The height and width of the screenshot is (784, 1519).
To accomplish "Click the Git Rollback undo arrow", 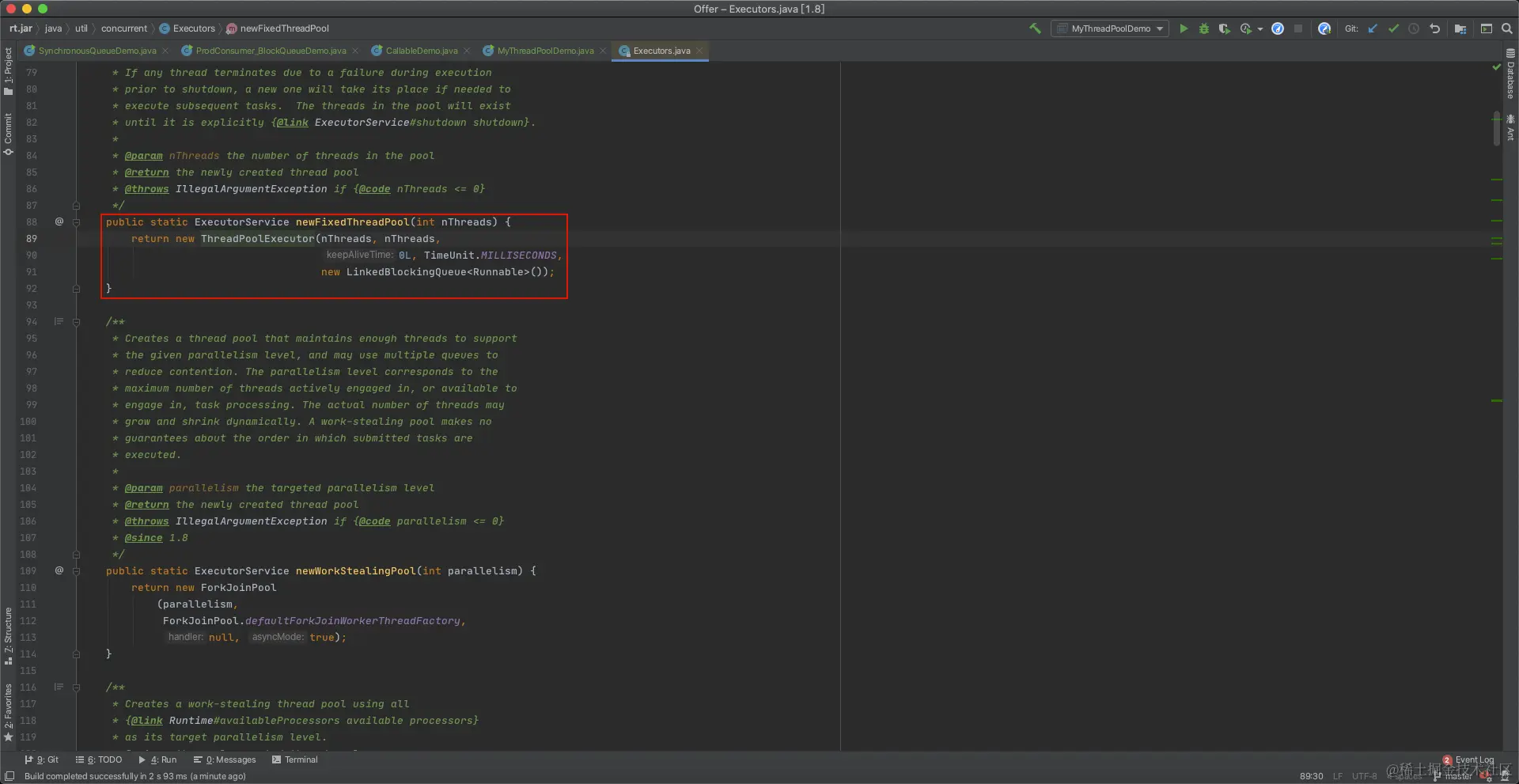I will point(1434,28).
